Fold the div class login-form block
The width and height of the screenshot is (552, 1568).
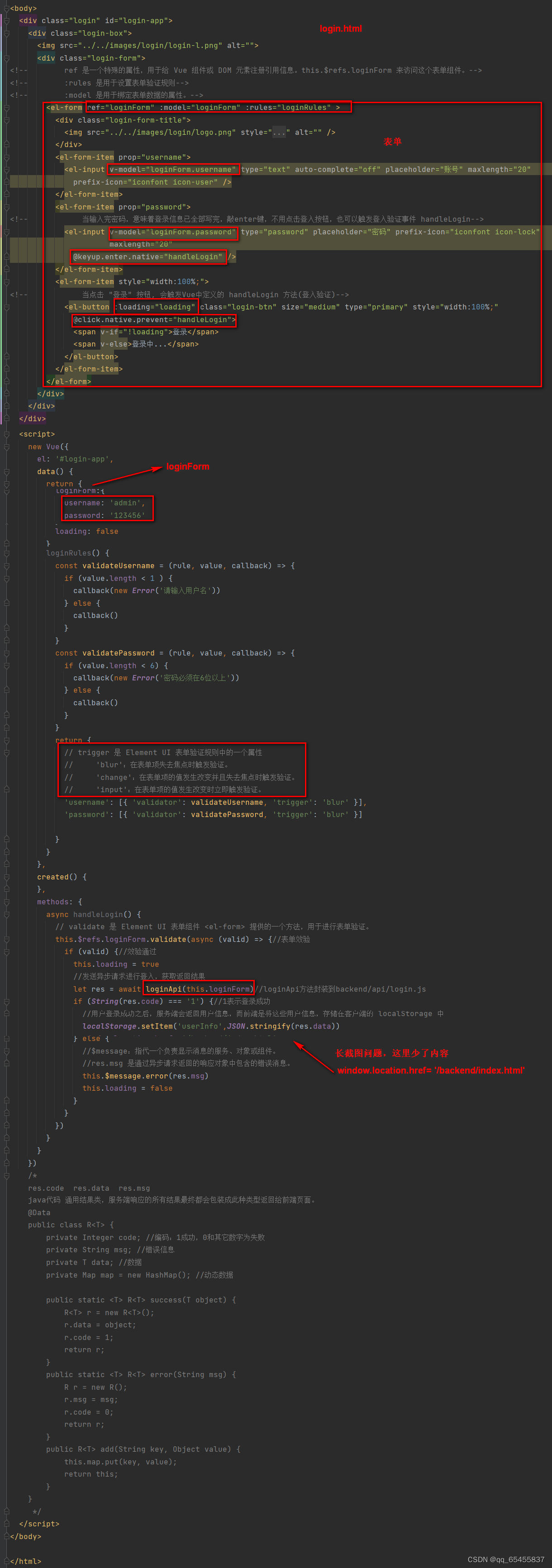click(6, 58)
